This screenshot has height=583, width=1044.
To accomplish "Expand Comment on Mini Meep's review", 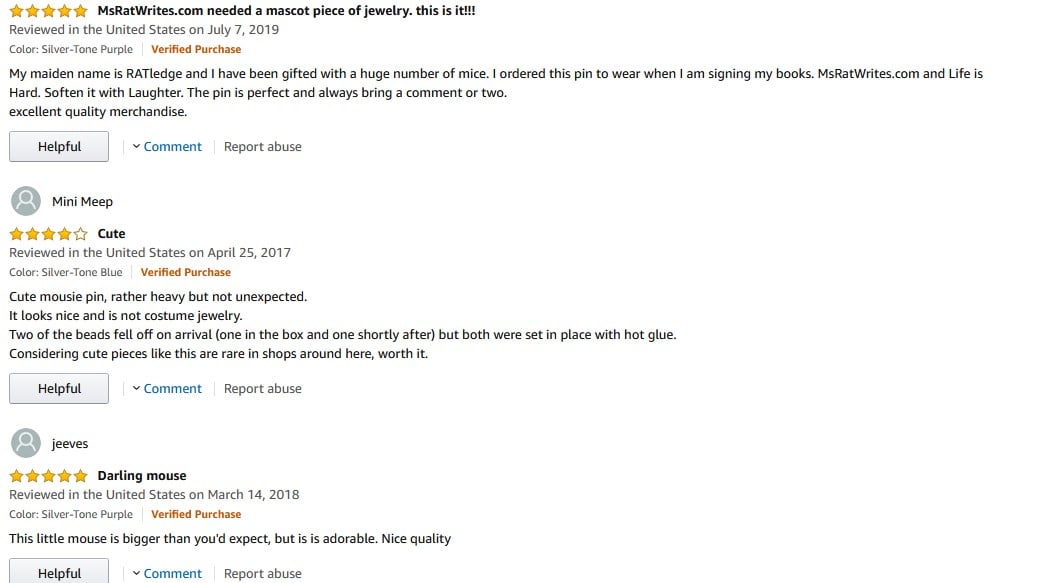I will pos(167,389).
